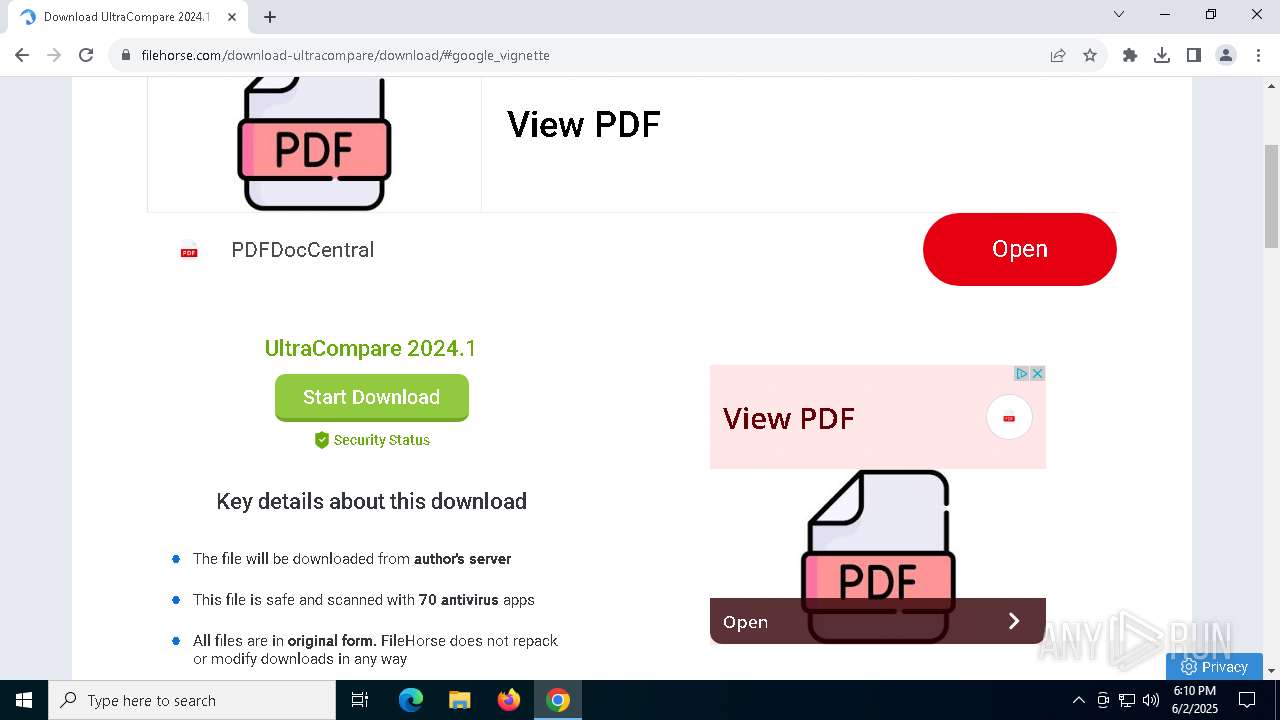The height and width of the screenshot is (720, 1280).
Task: Click the round PDF icon in side ad
Action: tap(1009, 418)
